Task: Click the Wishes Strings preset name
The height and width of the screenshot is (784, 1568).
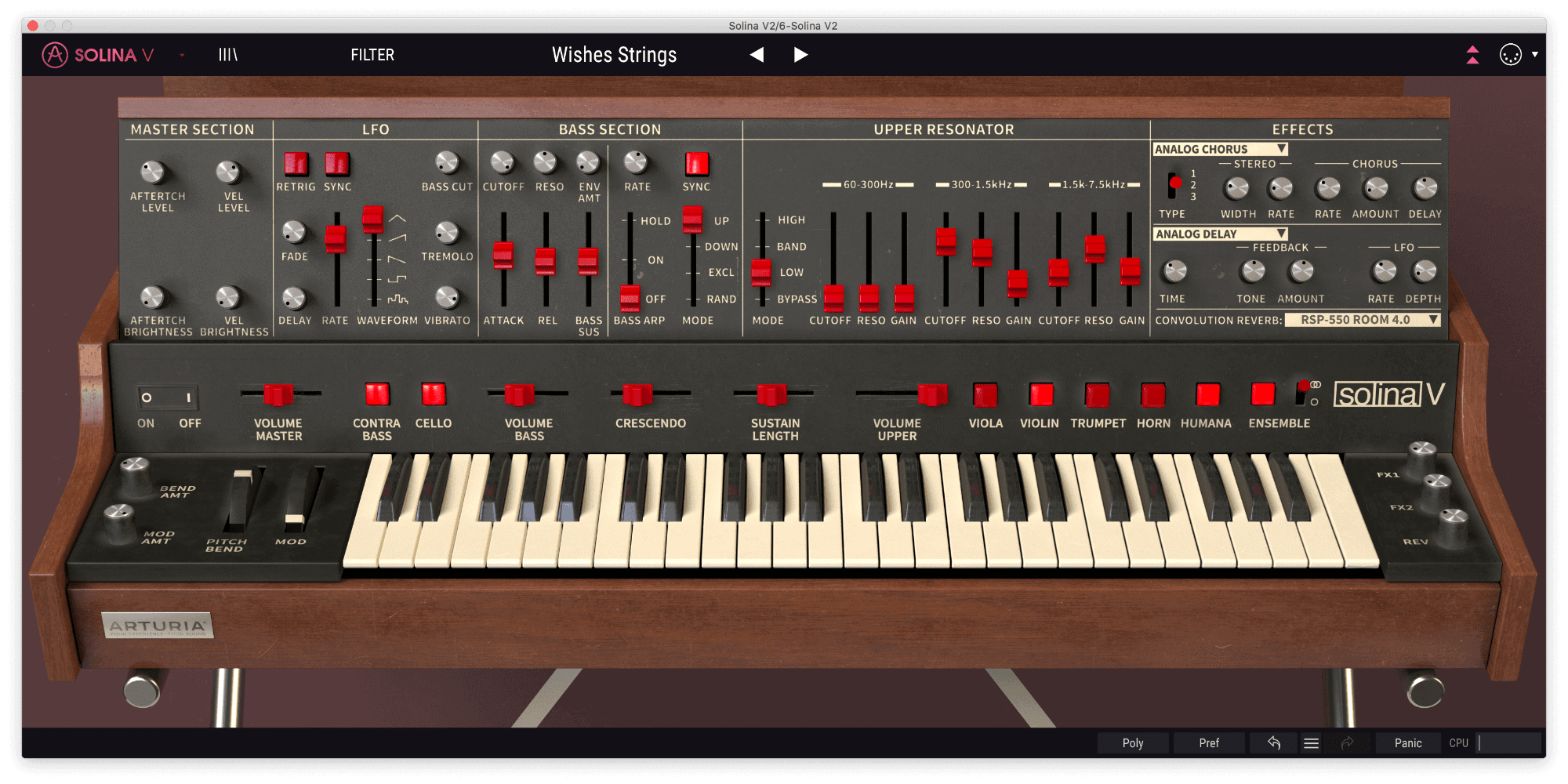Action: [614, 55]
